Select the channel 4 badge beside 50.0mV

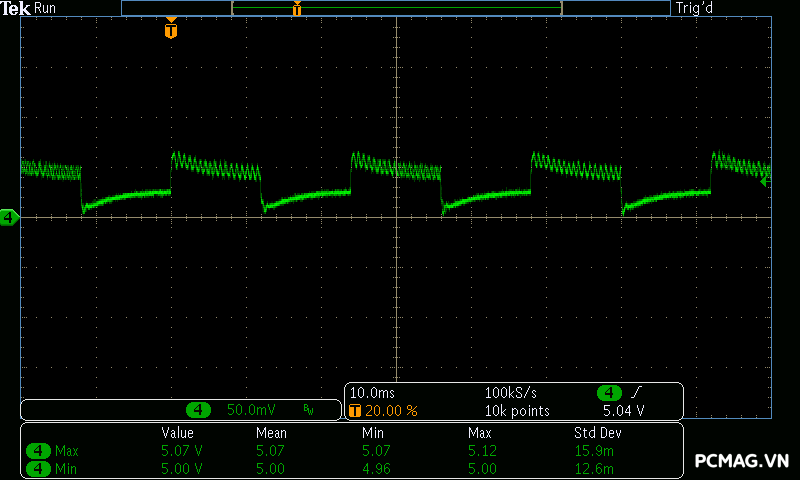click(200, 410)
